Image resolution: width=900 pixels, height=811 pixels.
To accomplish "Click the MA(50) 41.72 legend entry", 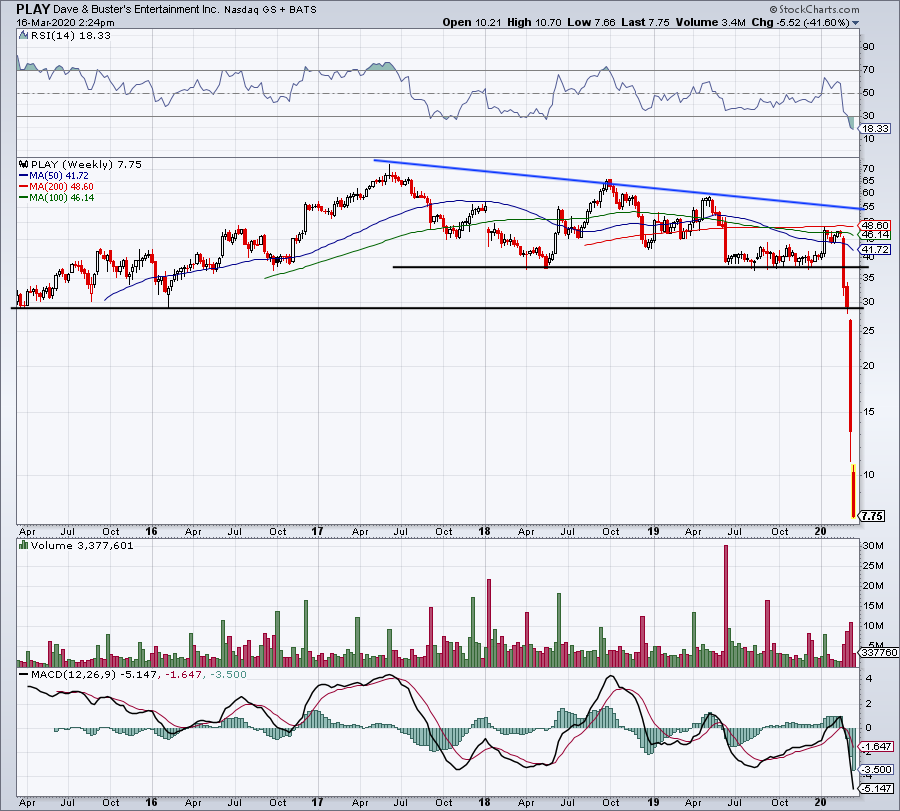I will pyautogui.click(x=54, y=176).
